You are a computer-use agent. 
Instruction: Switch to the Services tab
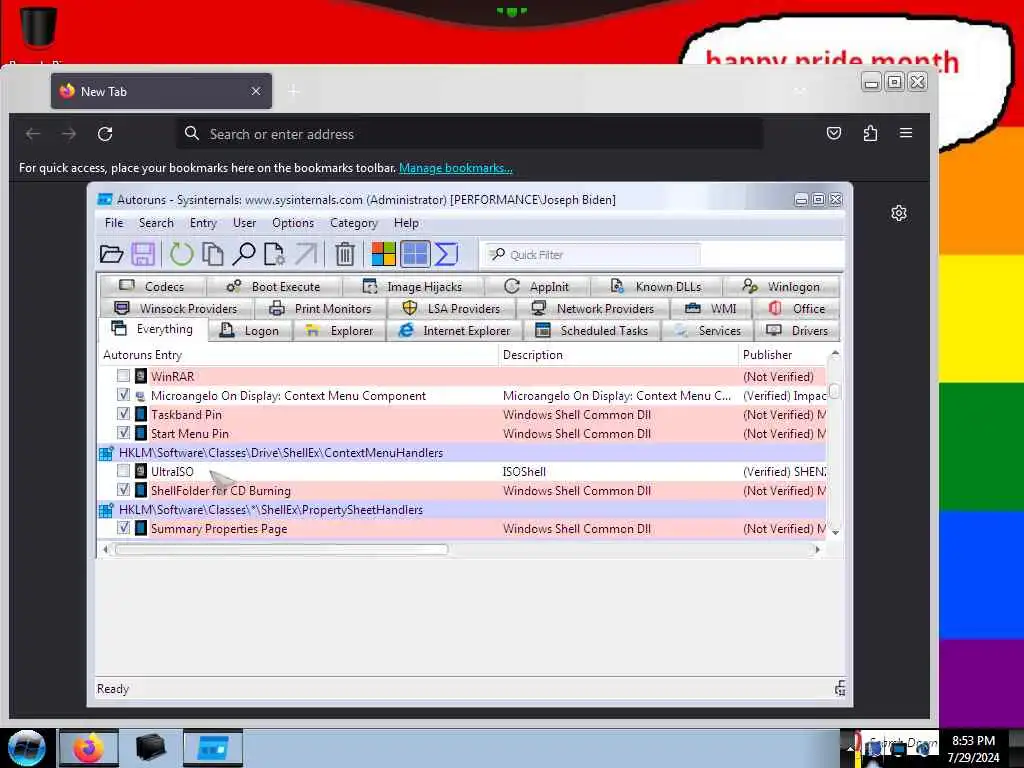point(709,330)
